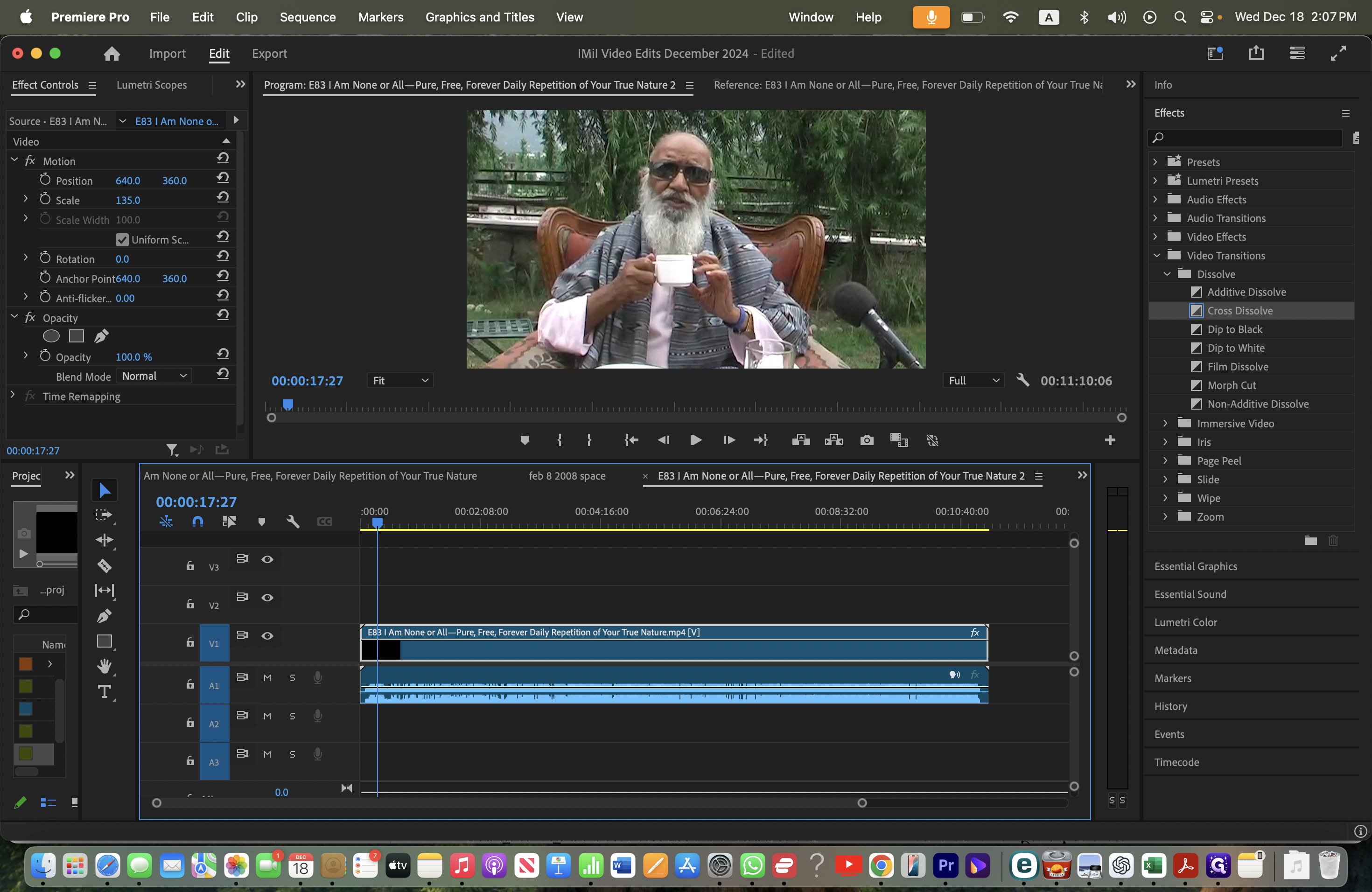Toggle V3 track output eye
Viewport: 1372px width, 892px height.
pos(267,559)
